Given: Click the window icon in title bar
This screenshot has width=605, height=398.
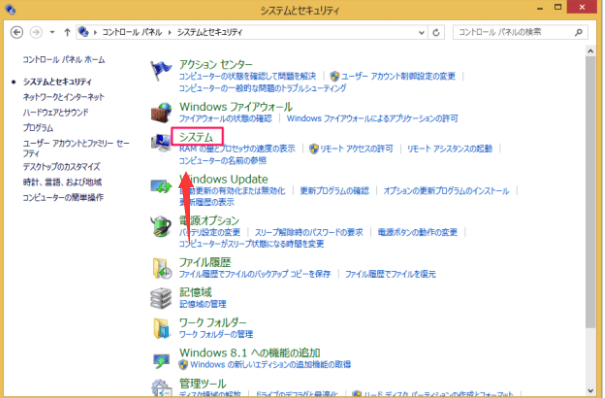Looking at the screenshot, I should pyautogui.click(x=10, y=9).
